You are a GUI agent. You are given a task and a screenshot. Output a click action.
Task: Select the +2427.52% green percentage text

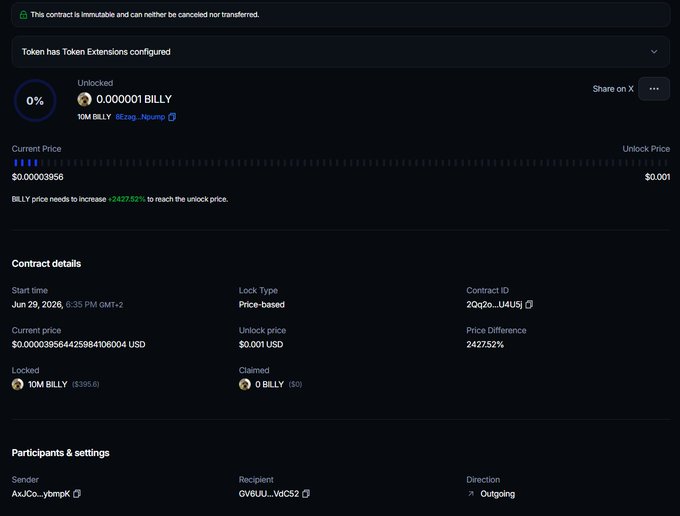(127, 199)
